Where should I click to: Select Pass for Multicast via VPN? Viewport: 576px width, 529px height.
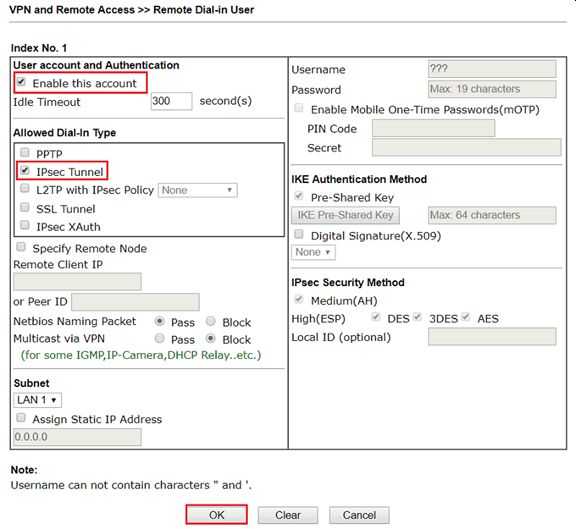tap(159, 338)
